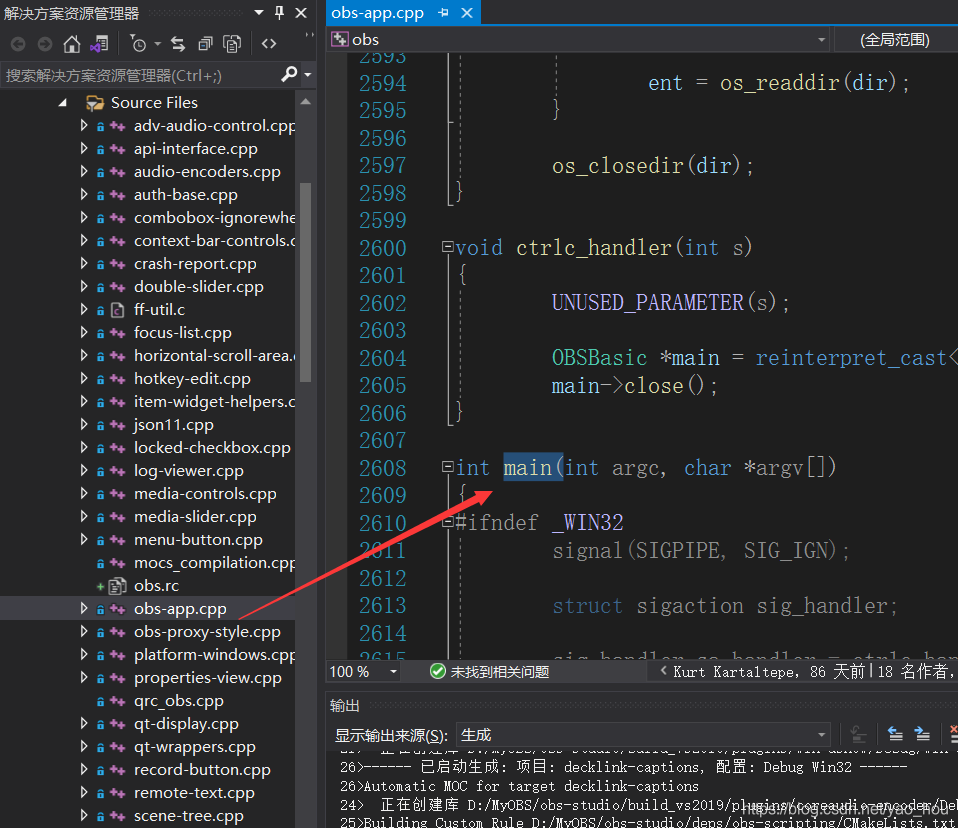
Task: Collapse the ctrlc_handler function block
Action: pos(447,247)
